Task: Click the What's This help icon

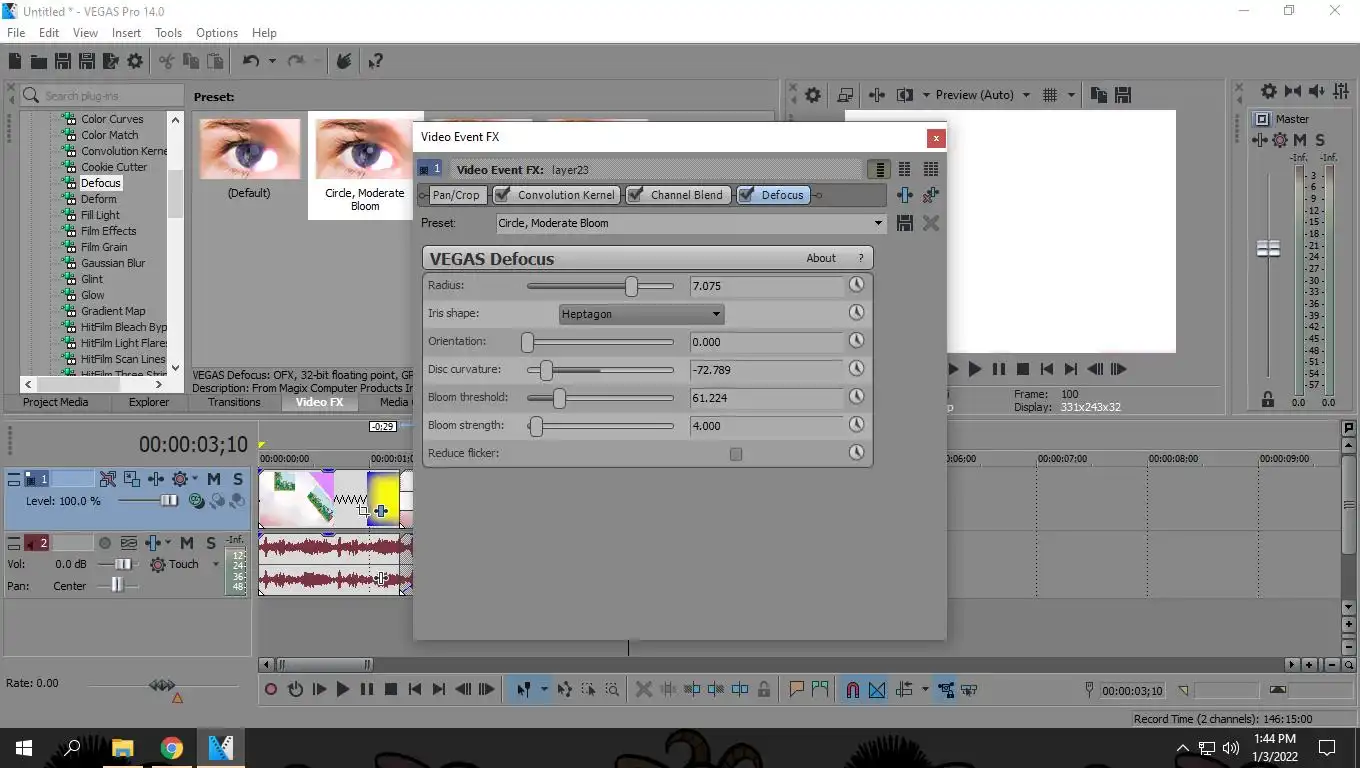Action: (x=375, y=61)
